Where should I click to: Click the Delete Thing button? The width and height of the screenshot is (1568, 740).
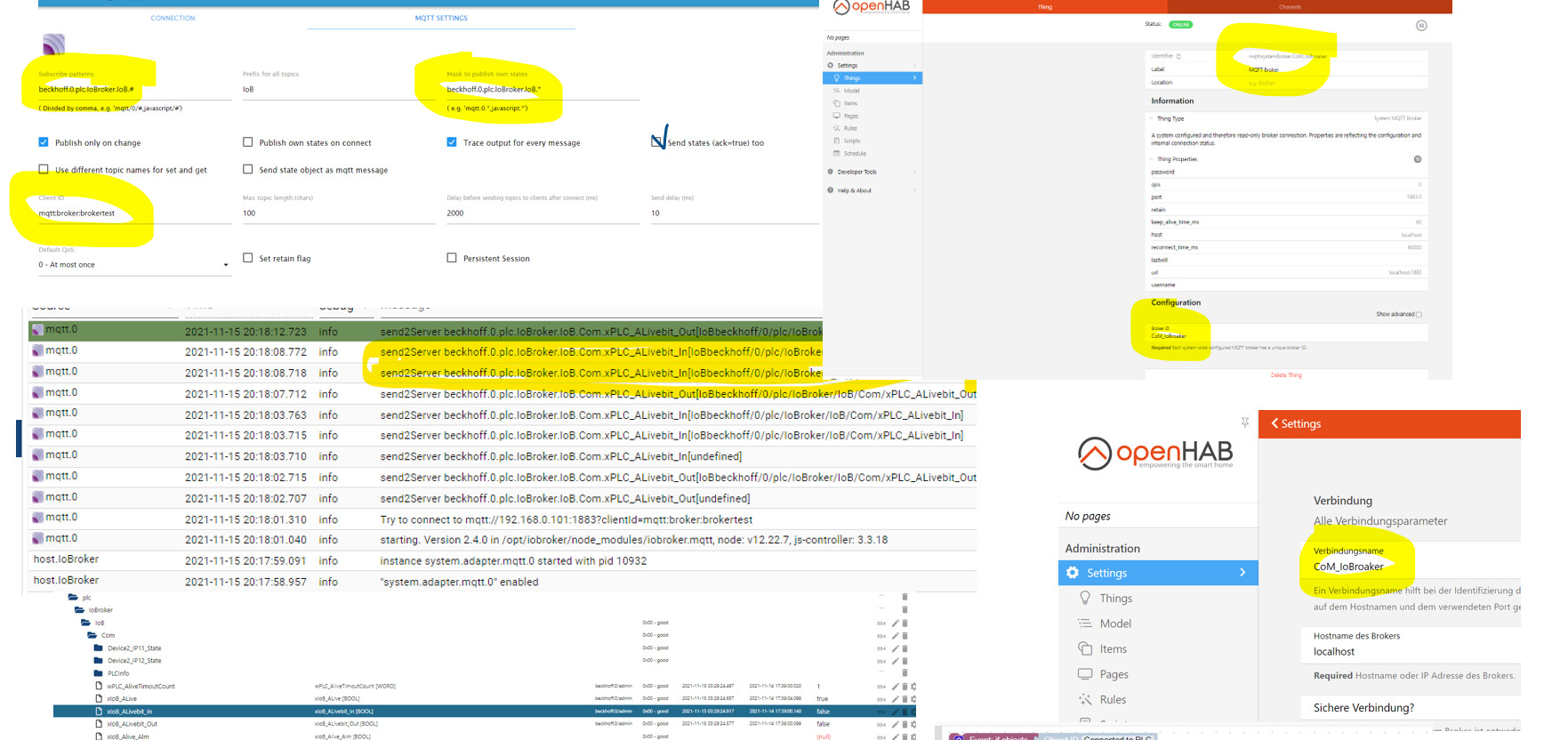pos(1286,375)
